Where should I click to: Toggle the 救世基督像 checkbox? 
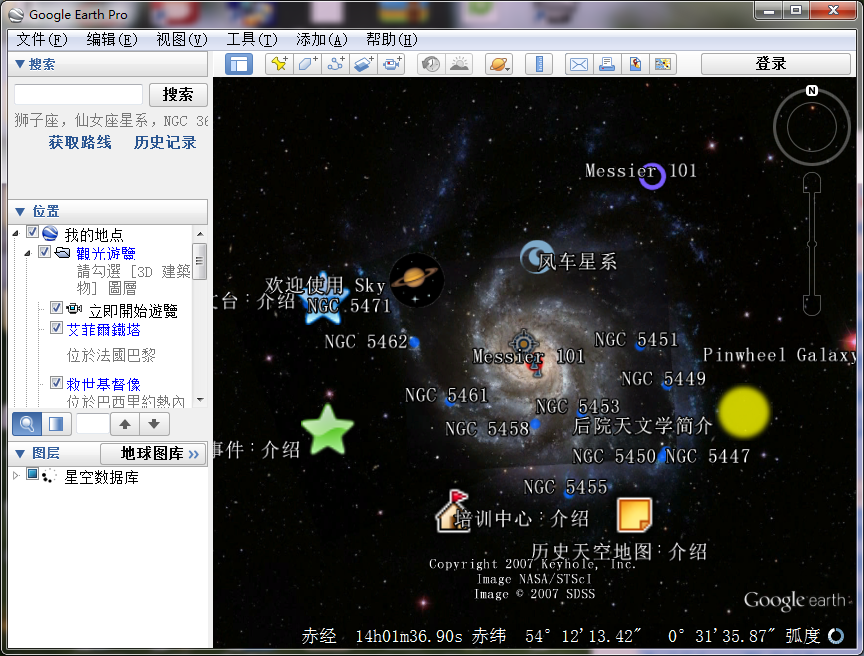point(56,382)
